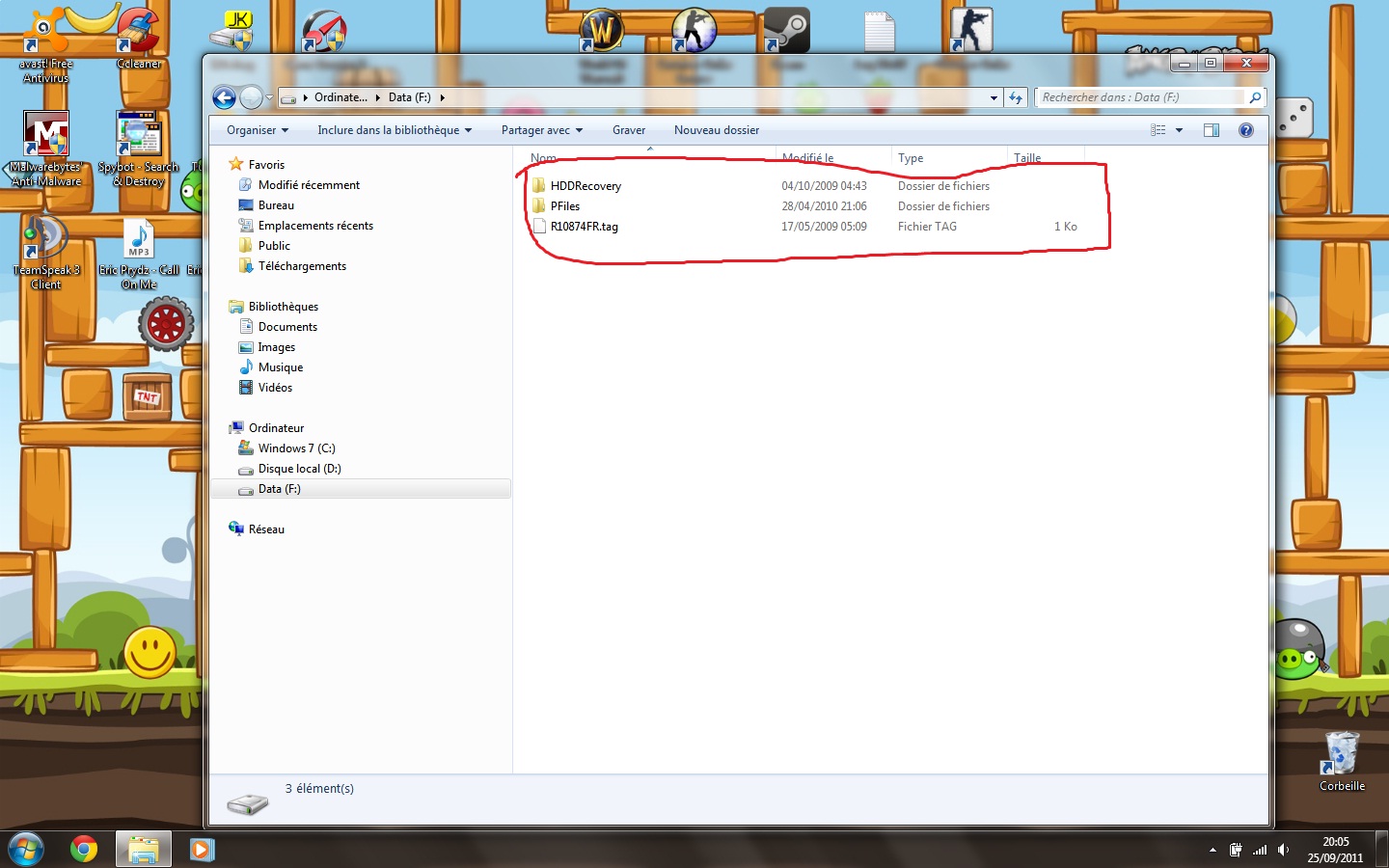Image resolution: width=1389 pixels, height=868 pixels.
Task: Click the Graver toolbar button
Action: coord(629,130)
